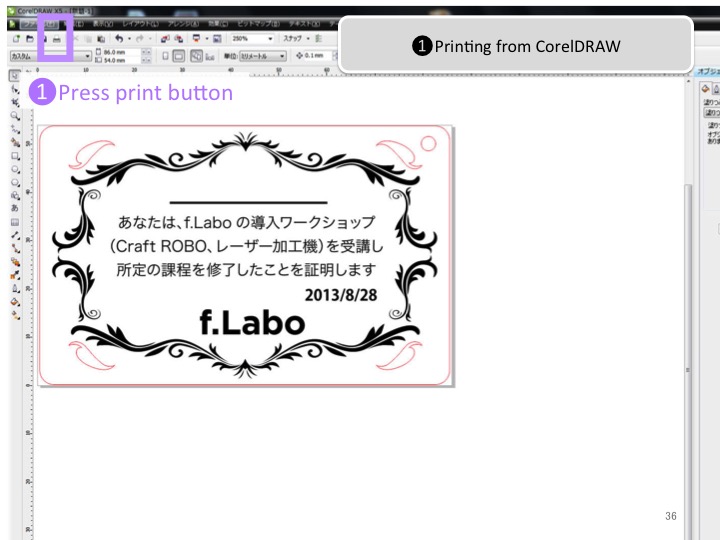Click the Export icon in the toolbar
This screenshot has width=720, height=540.
click(x=179, y=39)
